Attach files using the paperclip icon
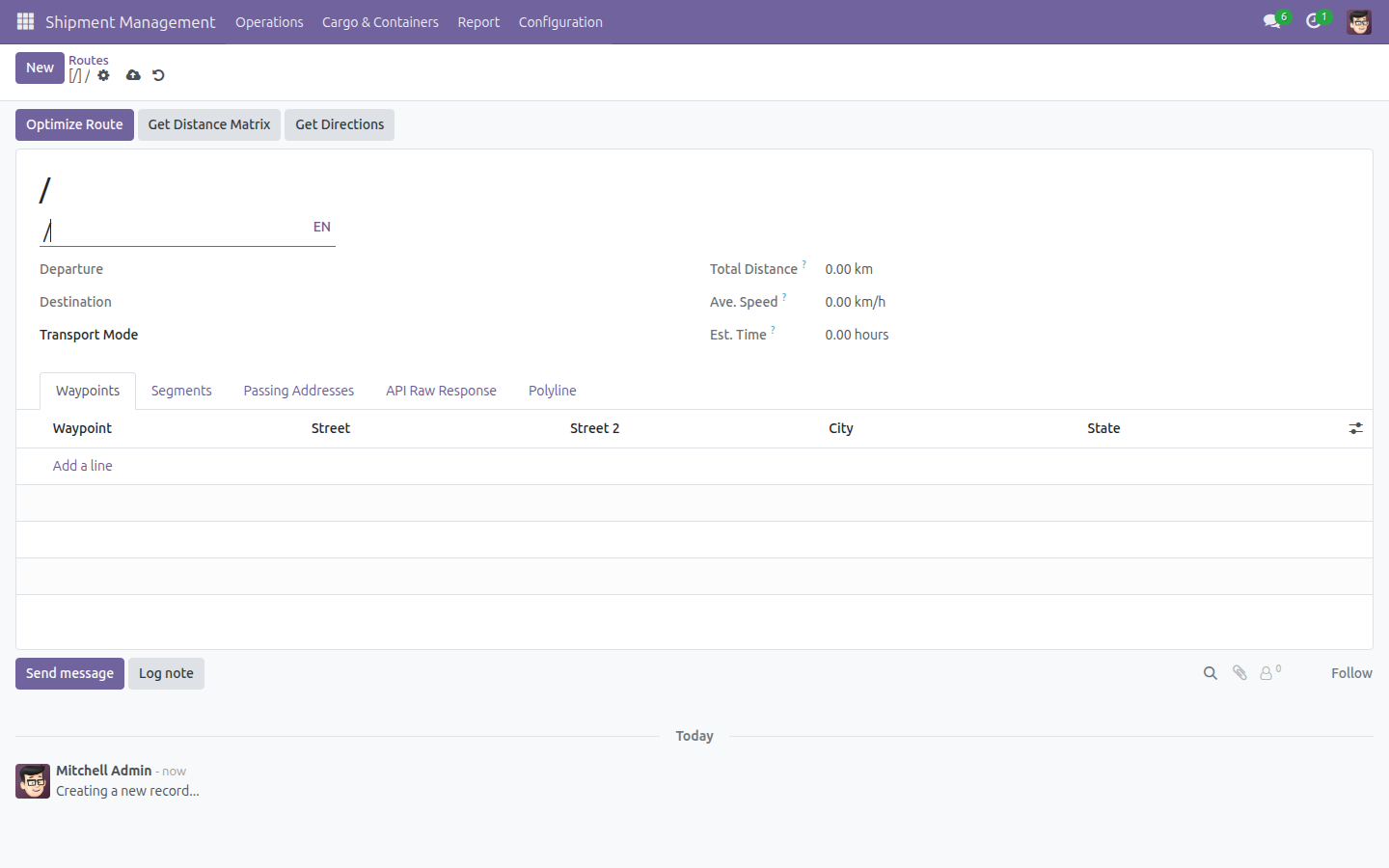Screen dimensions: 1389x868 click(1239, 673)
